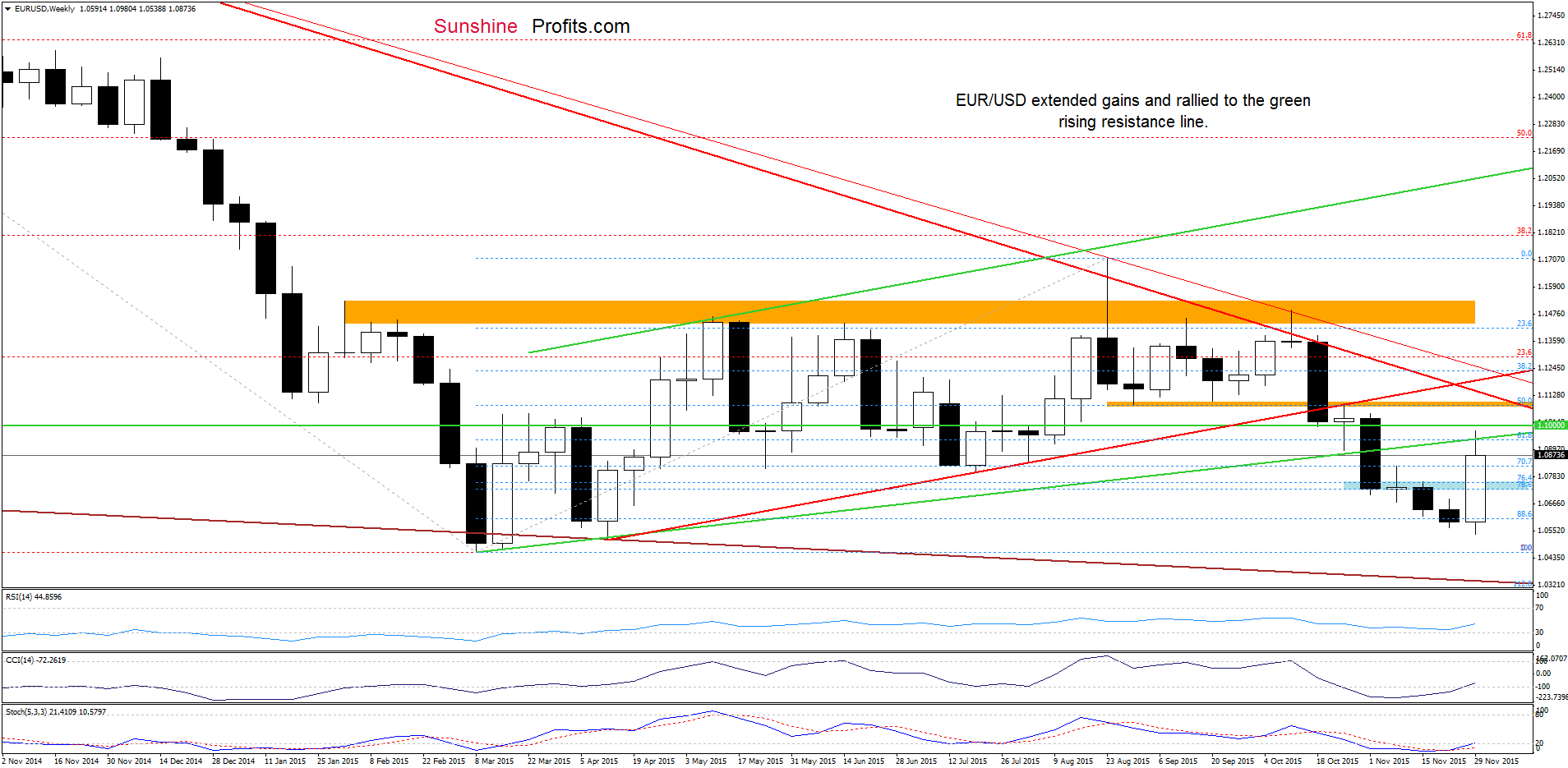Click the green 1.10000 price level tag
The height and width of the screenshot is (768, 1568).
pyautogui.click(x=1551, y=425)
